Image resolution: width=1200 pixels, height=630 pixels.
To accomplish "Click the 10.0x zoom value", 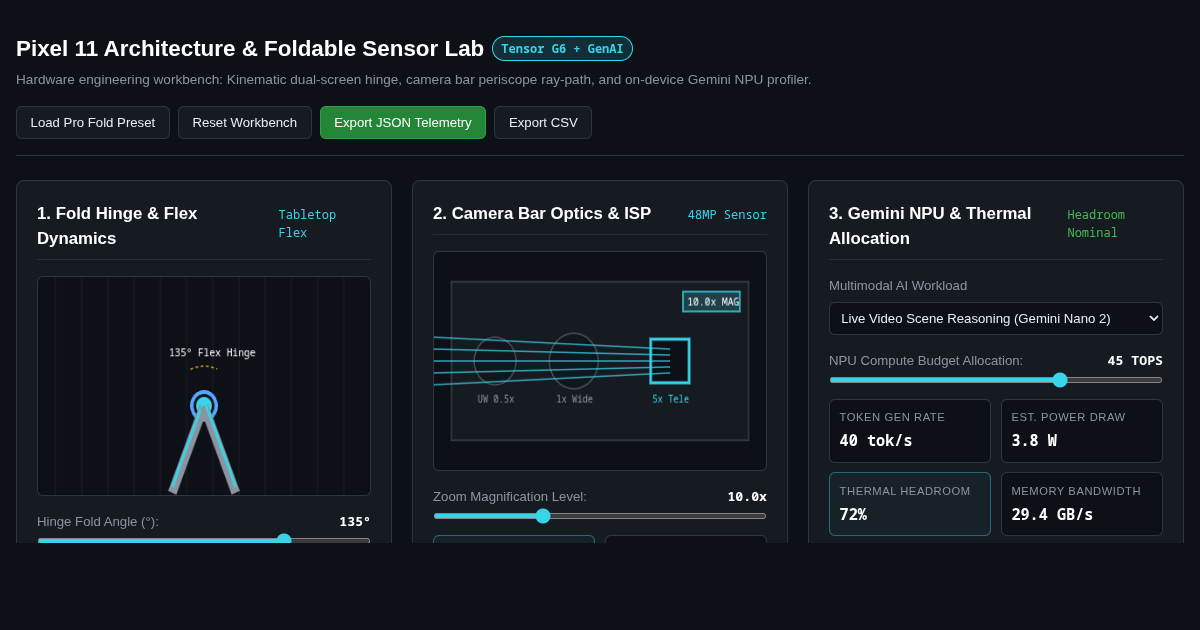I will pyautogui.click(x=747, y=496).
